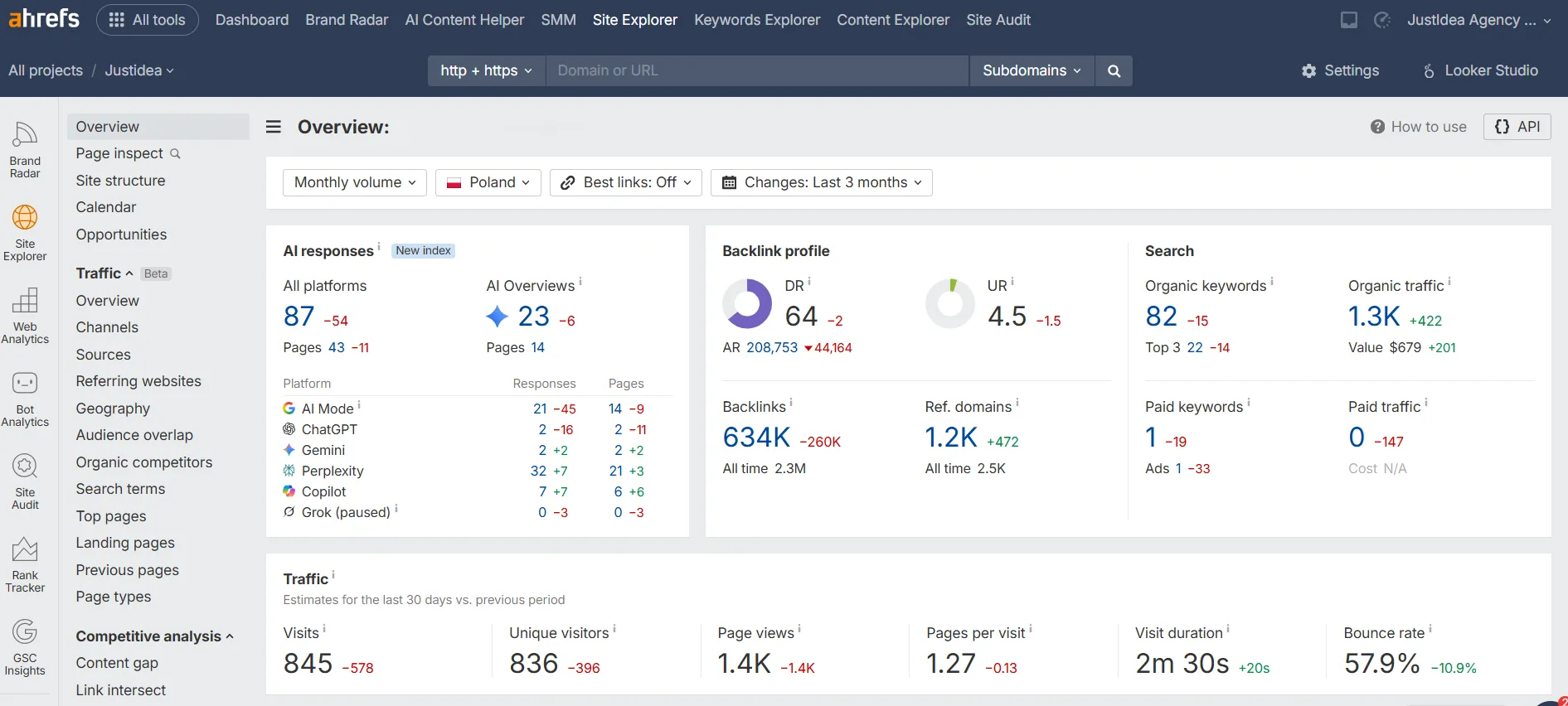The width and height of the screenshot is (1568, 706).
Task: Open the Best links: Off dropdown
Action: coord(626,182)
